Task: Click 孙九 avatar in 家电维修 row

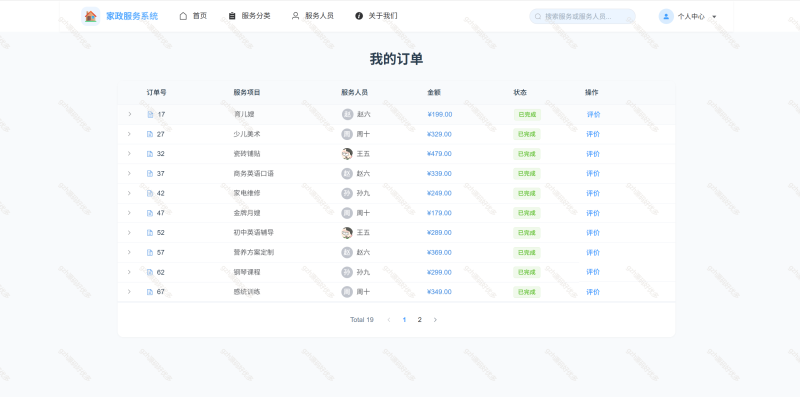Action: click(x=347, y=193)
